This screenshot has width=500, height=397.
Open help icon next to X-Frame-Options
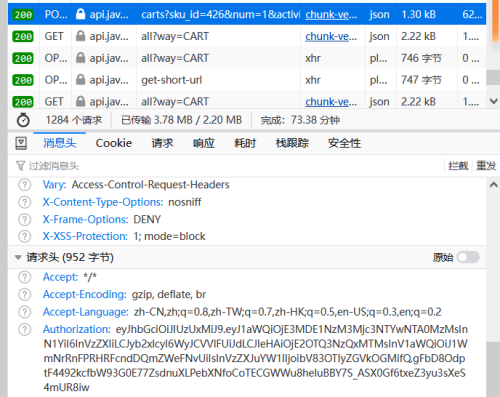coord(25,219)
